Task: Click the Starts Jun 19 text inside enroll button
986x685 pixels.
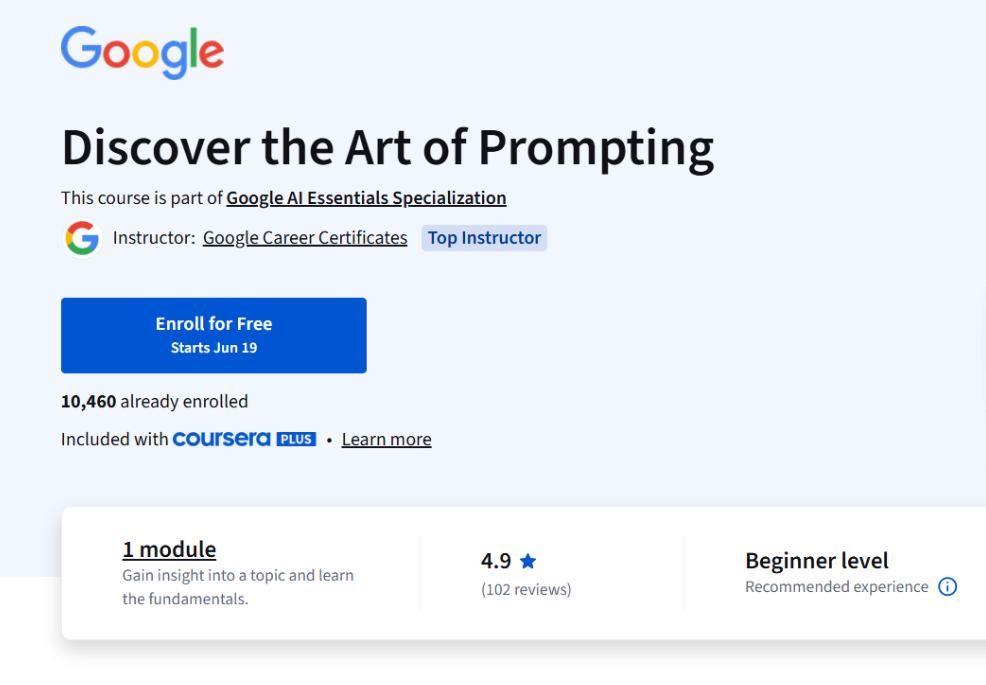Action: pyautogui.click(x=213, y=346)
